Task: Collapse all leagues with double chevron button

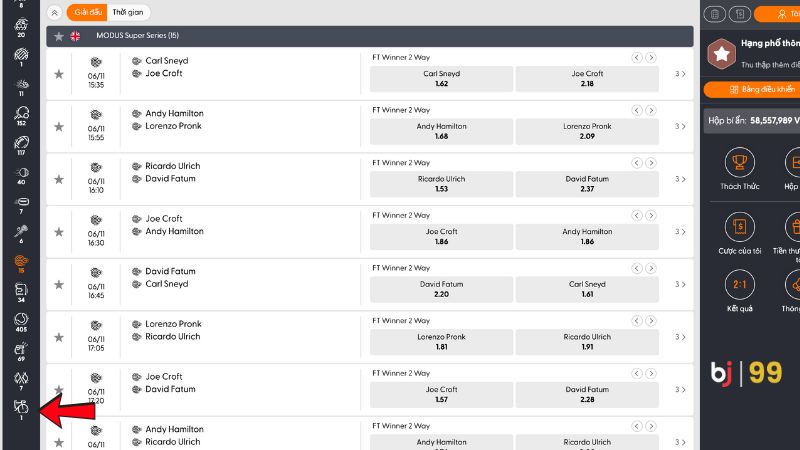Action: (55, 12)
